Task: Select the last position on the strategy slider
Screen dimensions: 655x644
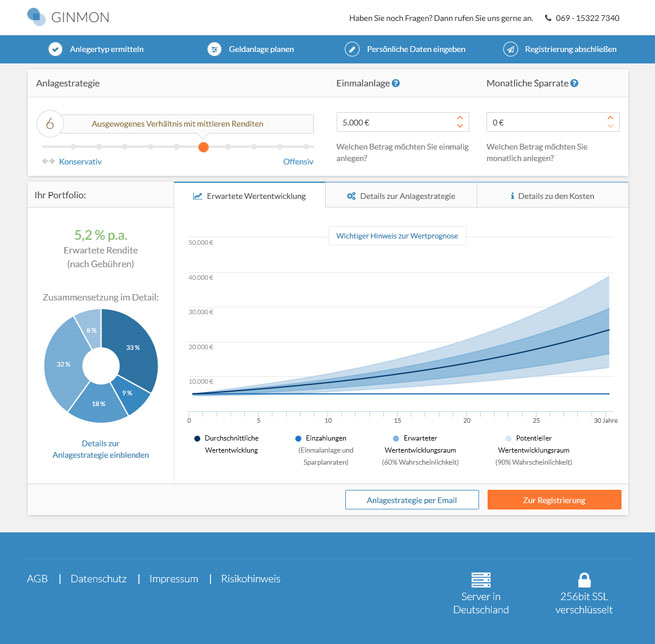Action: point(306,147)
